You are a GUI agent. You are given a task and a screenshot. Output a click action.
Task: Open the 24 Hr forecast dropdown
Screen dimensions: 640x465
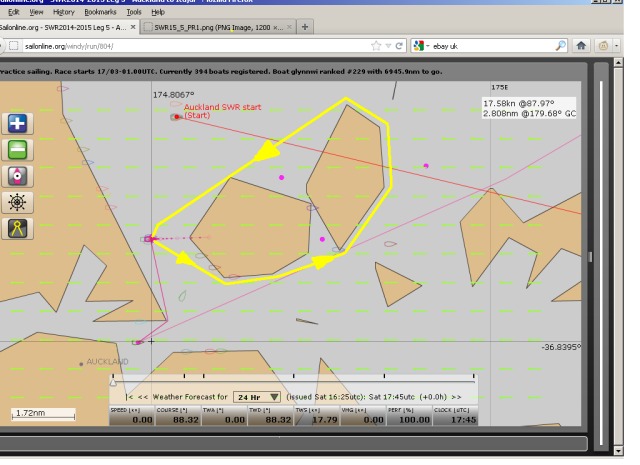pyautogui.click(x=257, y=397)
